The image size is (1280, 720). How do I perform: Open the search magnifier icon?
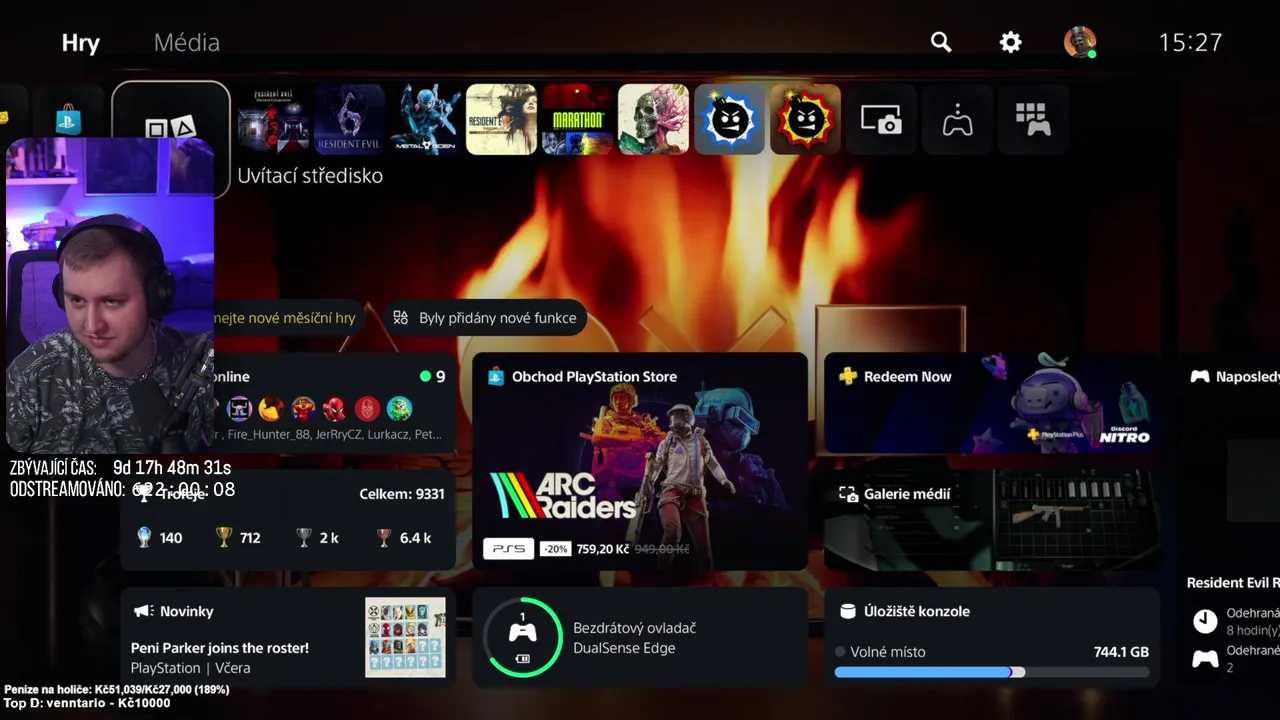pyautogui.click(x=941, y=42)
